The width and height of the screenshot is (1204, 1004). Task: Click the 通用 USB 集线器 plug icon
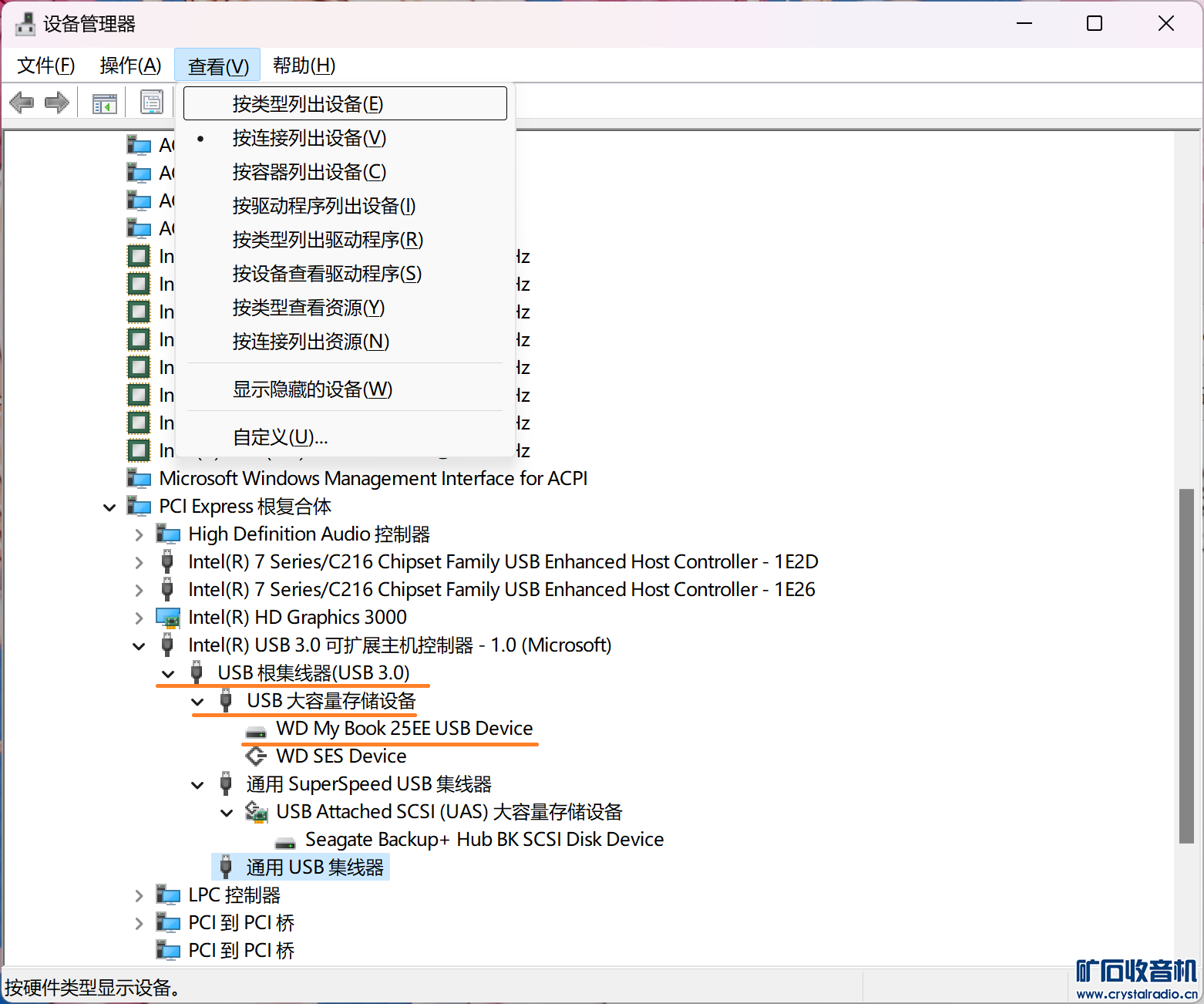click(x=226, y=867)
